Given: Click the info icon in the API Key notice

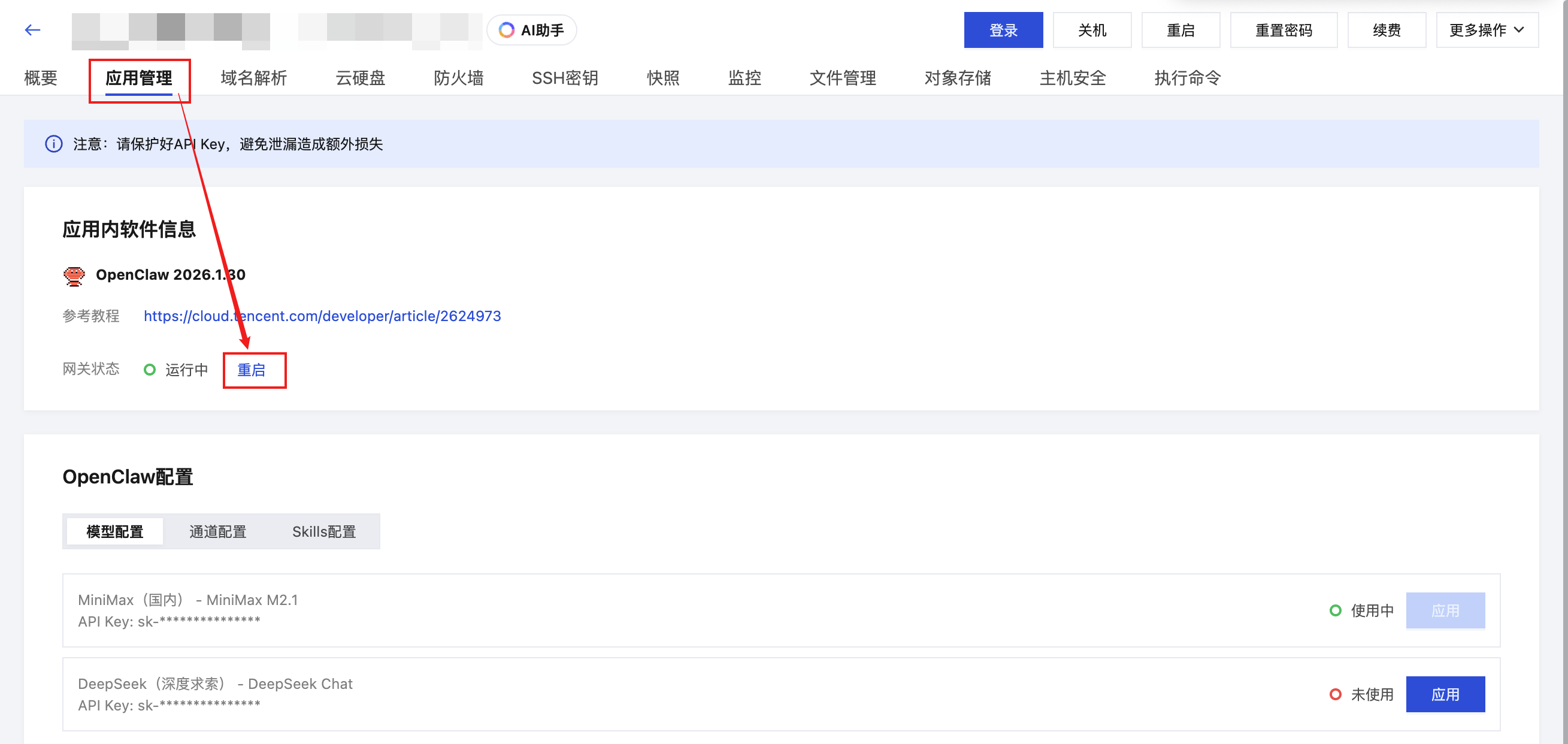Looking at the screenshot, I should 53,144.
